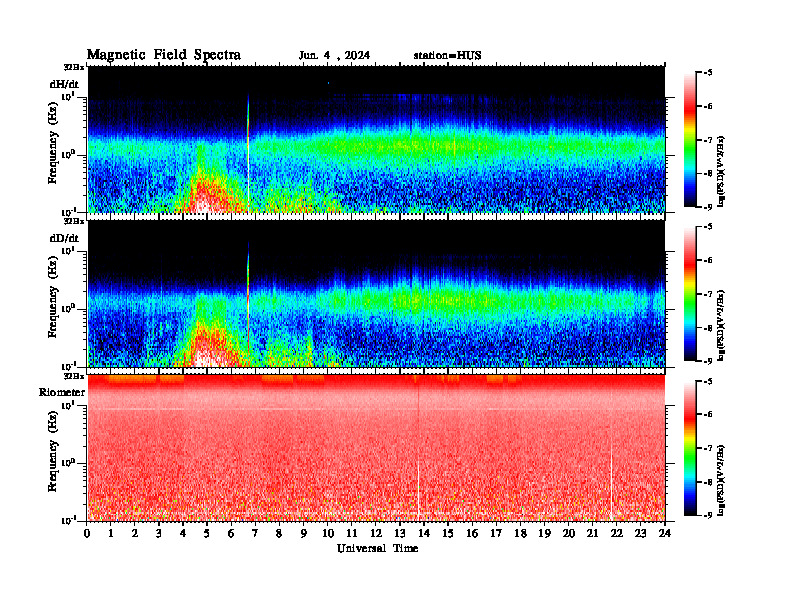
Task: Click the "Magnetic Field Spectra" title
Action: pyautogui.click(x=164, y=55)
